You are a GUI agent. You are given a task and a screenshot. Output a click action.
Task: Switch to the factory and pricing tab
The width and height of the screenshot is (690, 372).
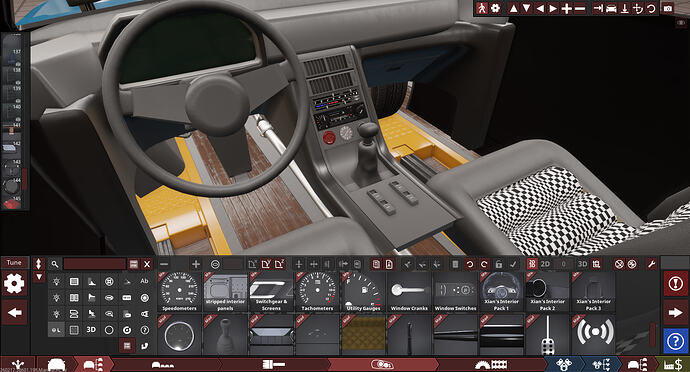[673, 365]
